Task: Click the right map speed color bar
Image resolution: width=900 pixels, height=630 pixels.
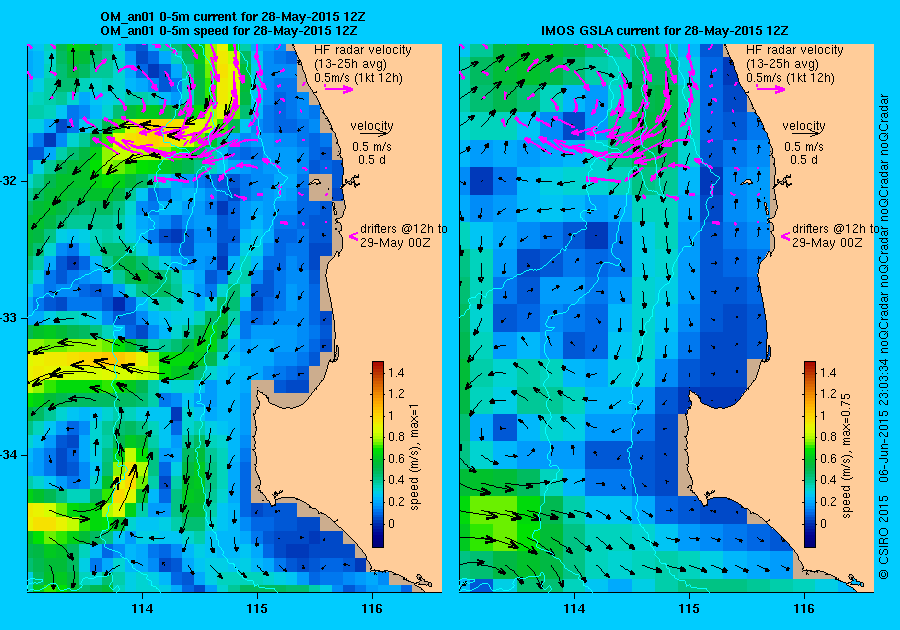Action: point(810,454)
